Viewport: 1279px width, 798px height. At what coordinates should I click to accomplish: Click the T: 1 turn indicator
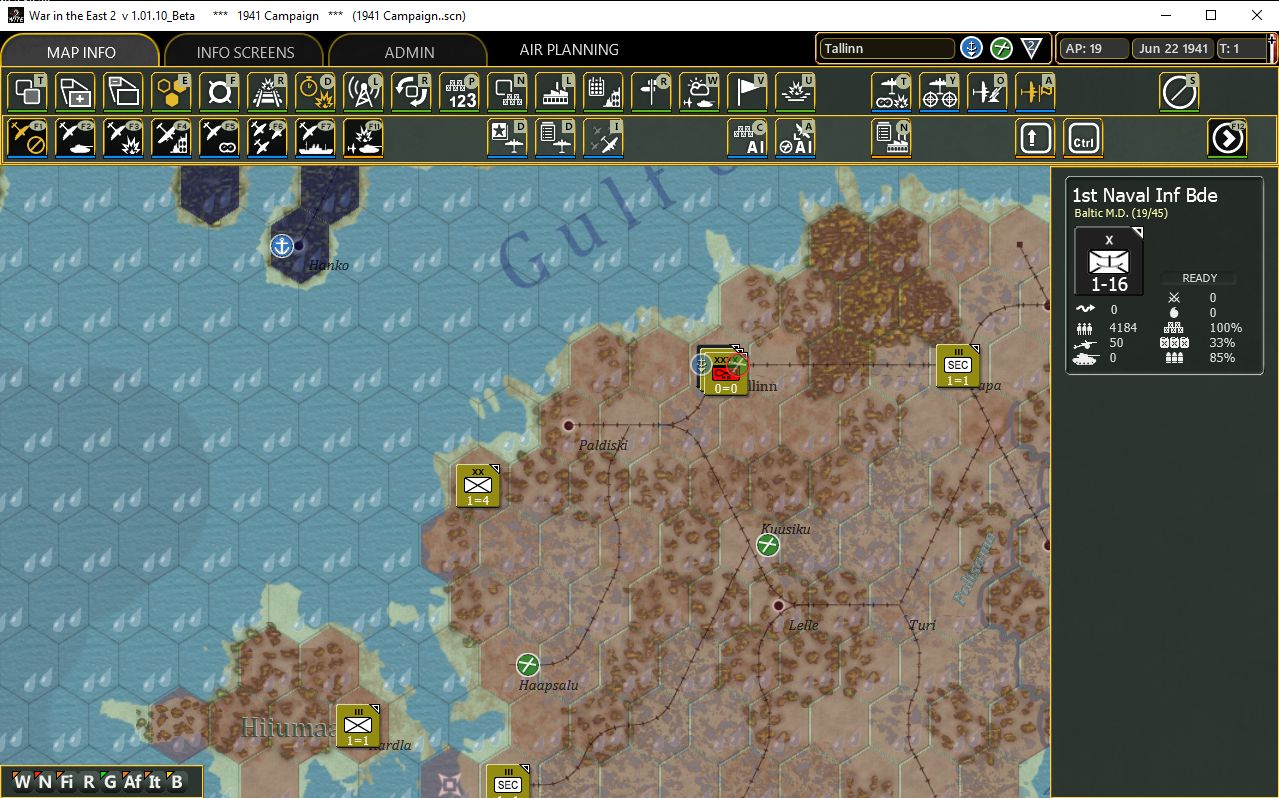(1244, 48)
